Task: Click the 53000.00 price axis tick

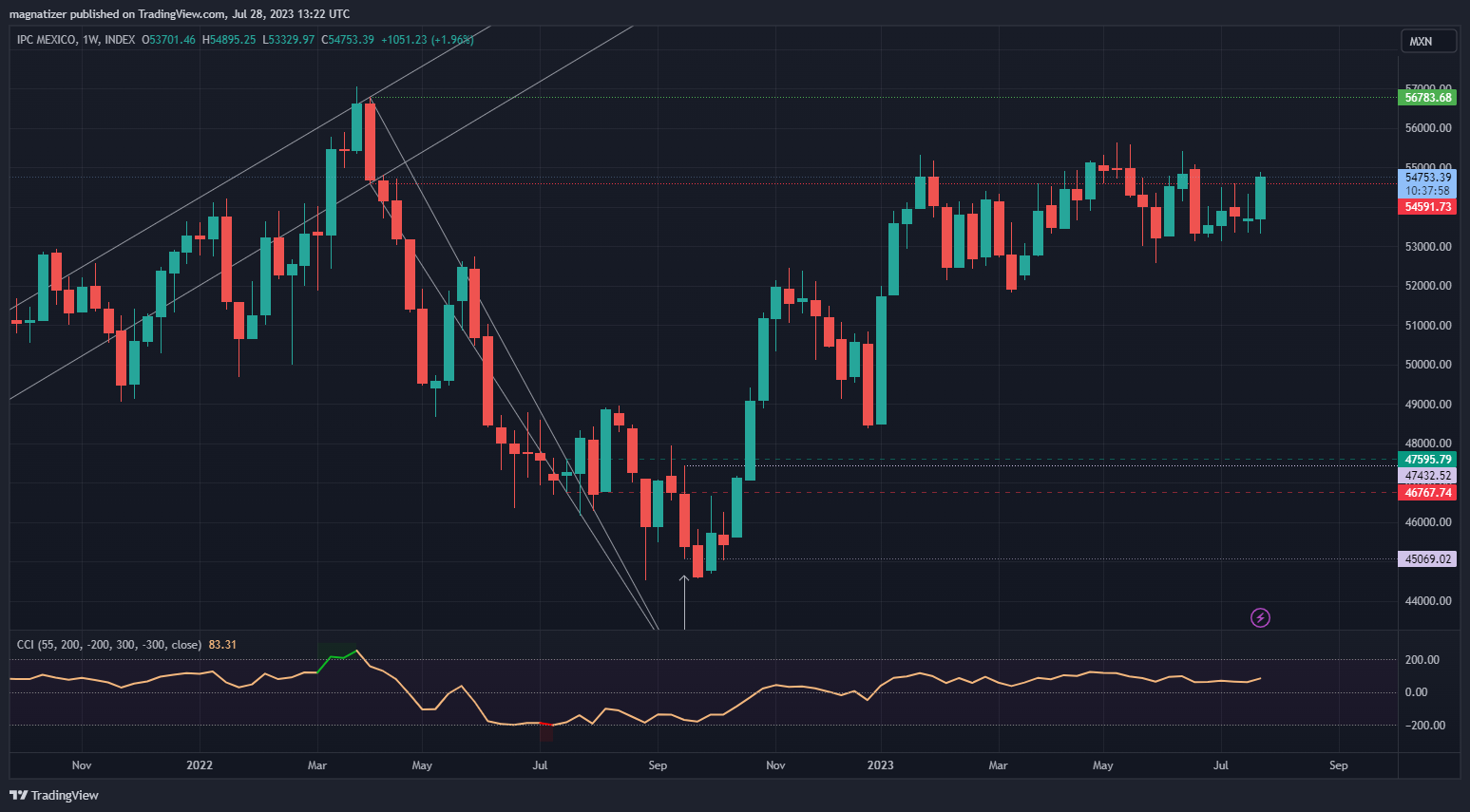Action: pyautogui.click(x=1428, y=246)
